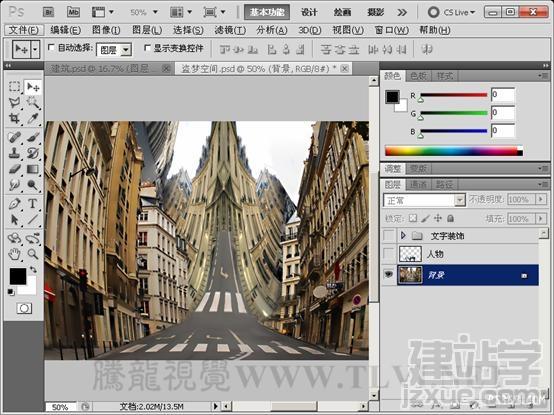The height and width of the screenshot is (415, 554).
Task: Click the foreground color swatch in toolbox
Action: tap(18, 276)
